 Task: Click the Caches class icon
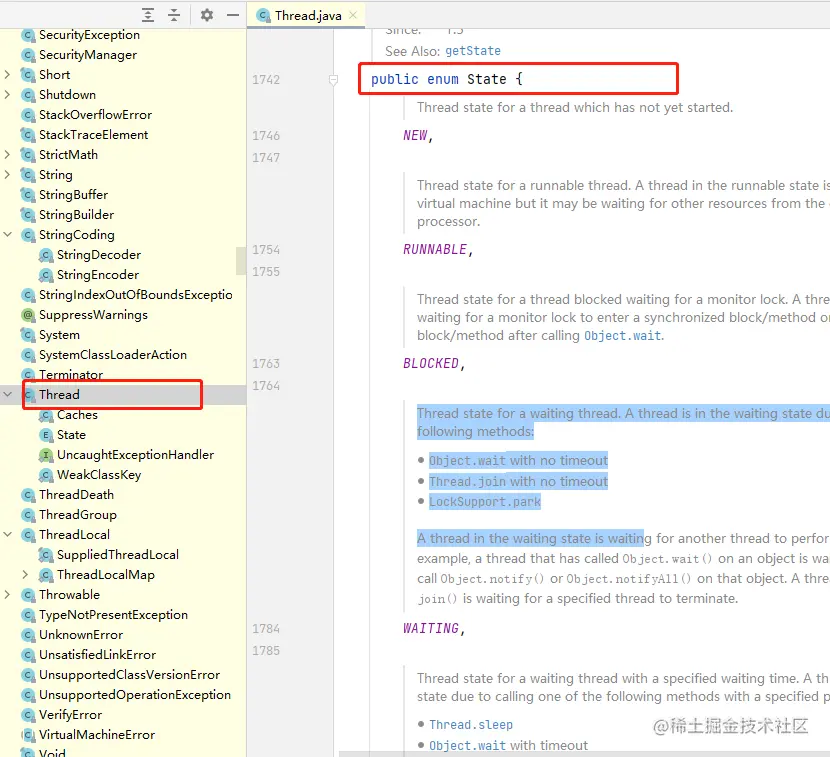pos(46,415)
